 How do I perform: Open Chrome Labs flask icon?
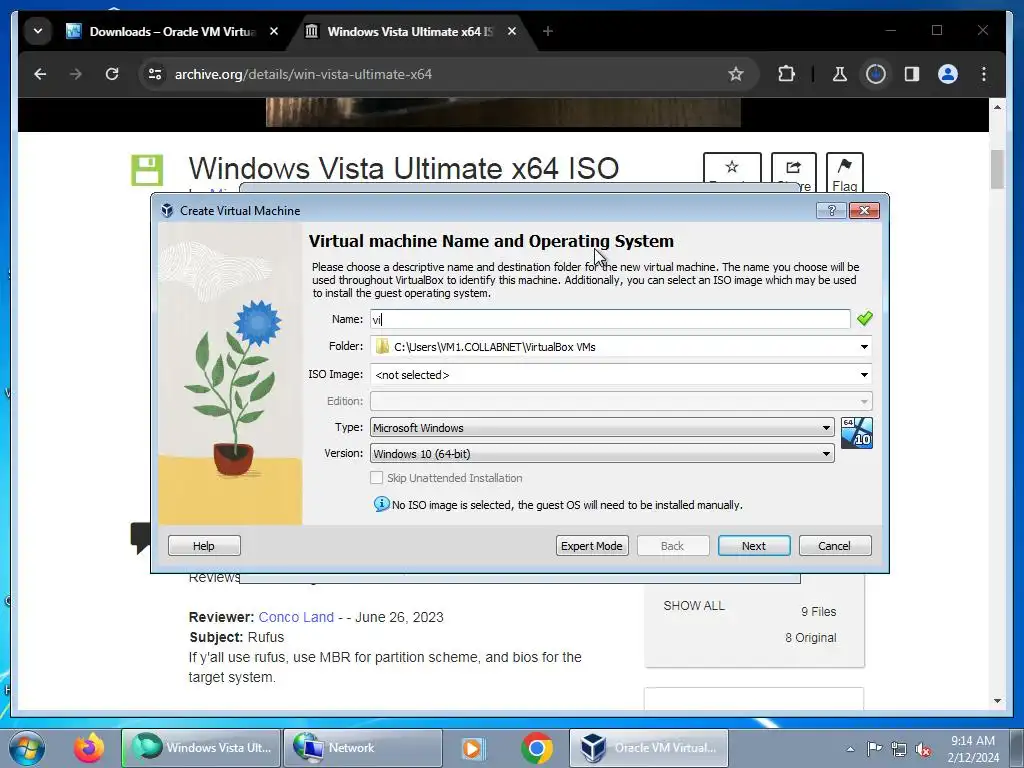839,74
